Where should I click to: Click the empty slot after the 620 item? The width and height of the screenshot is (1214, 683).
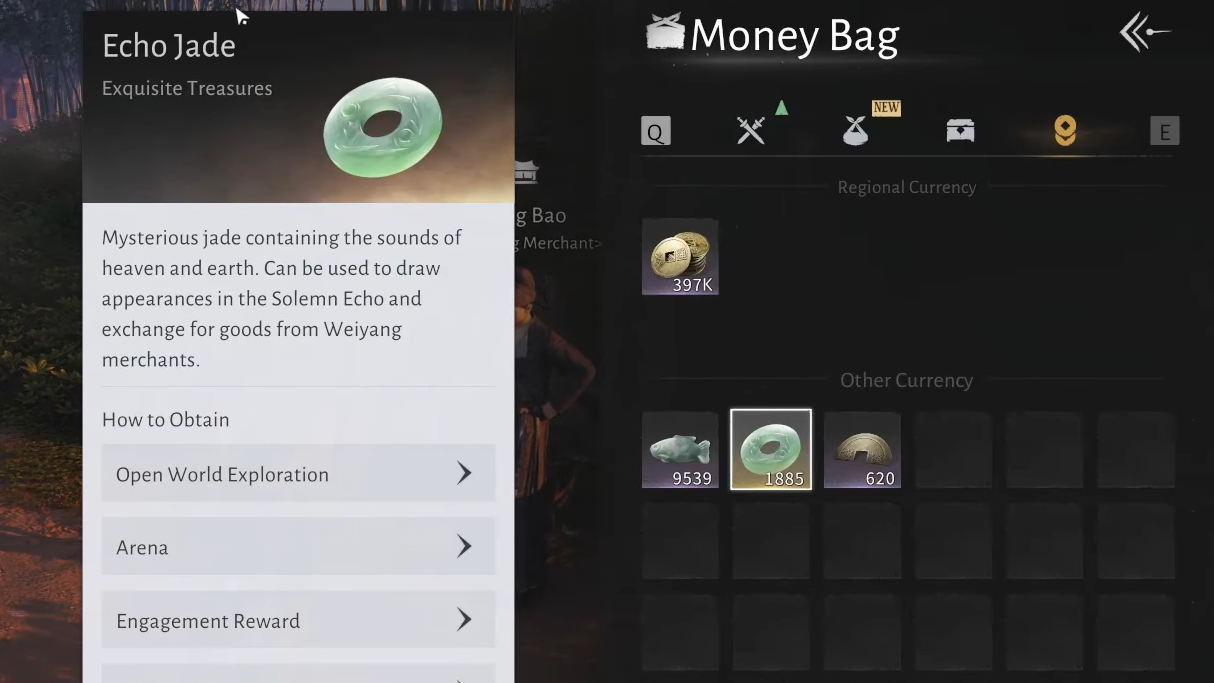(954, 450)
